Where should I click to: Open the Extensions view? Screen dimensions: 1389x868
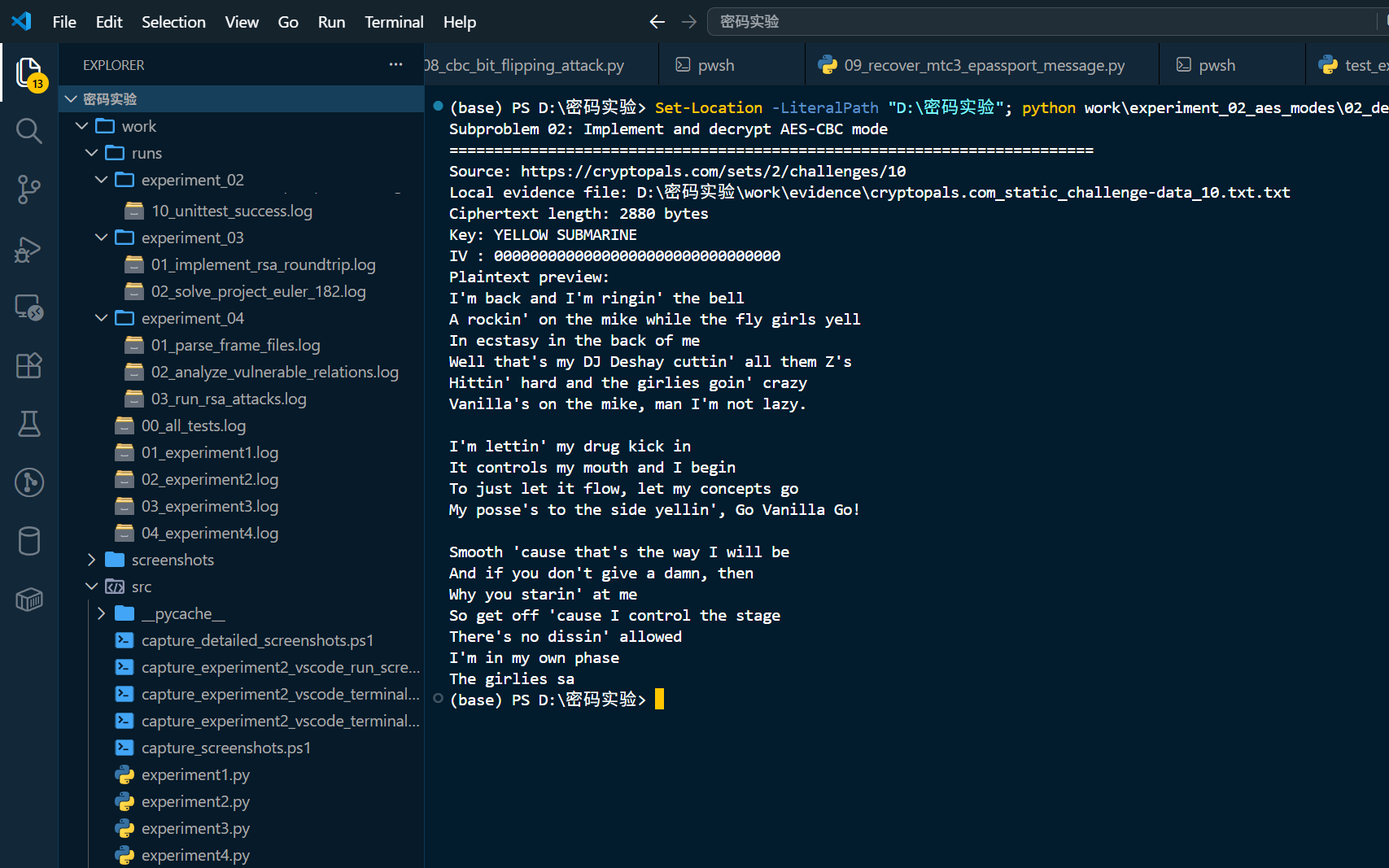(29, 365)
